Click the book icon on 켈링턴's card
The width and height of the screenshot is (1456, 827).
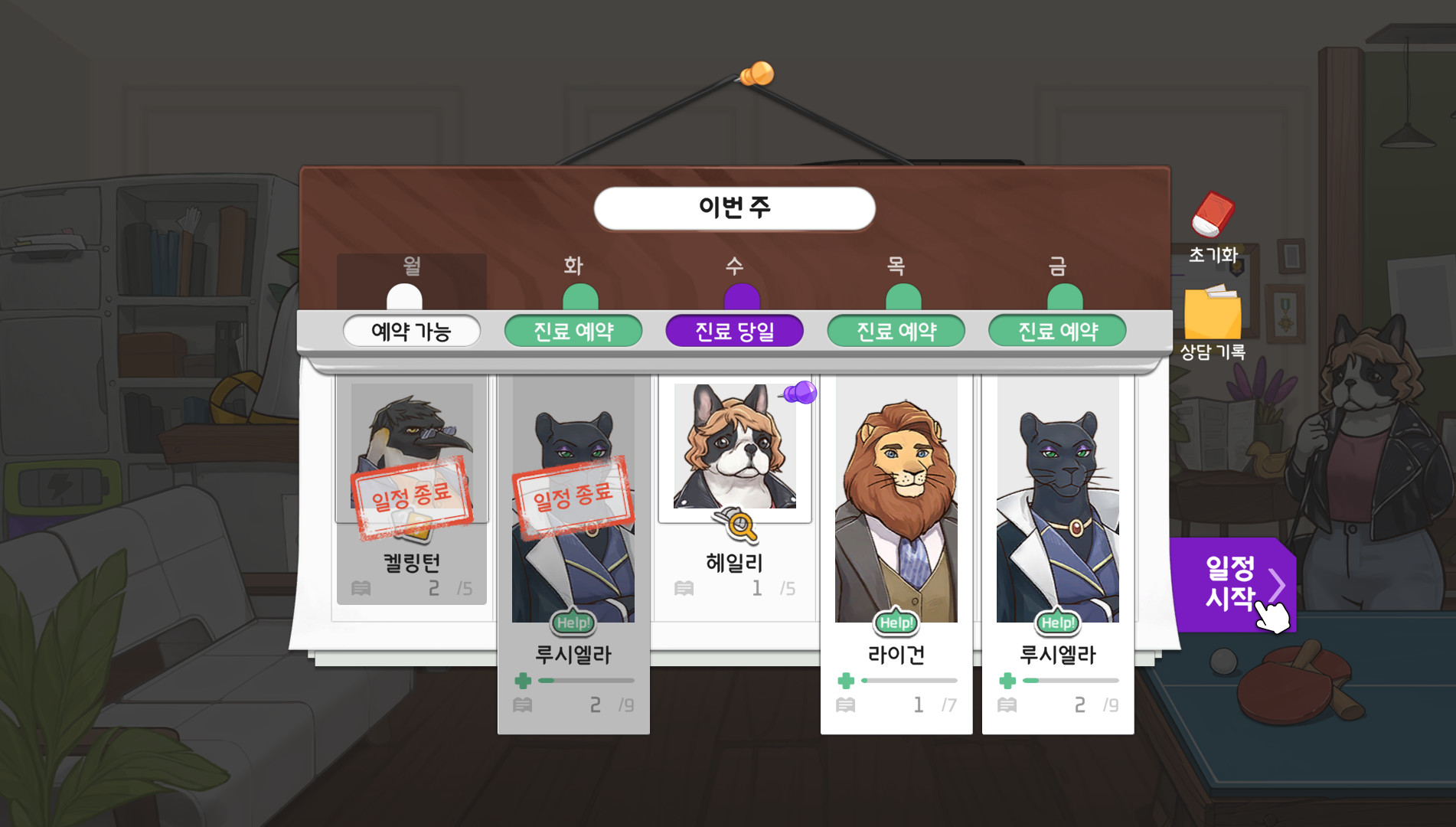(361, 588)
